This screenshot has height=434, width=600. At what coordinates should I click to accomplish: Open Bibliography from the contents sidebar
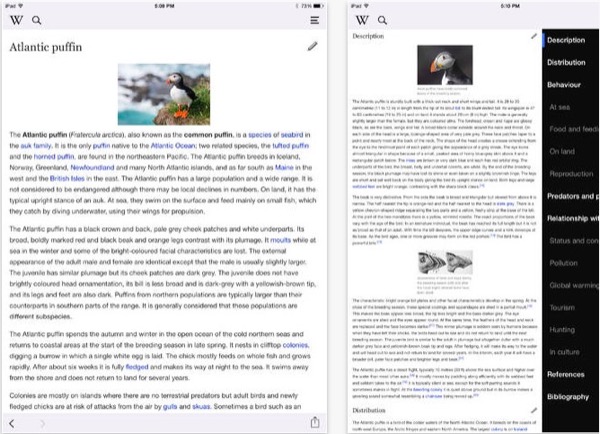(571, 397)
